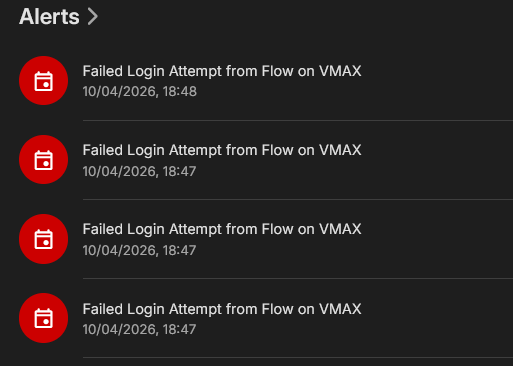Click the red calendar icon of the 18:48 alert
The height and width of the screenshot is (366, 513).
(44, 81)
